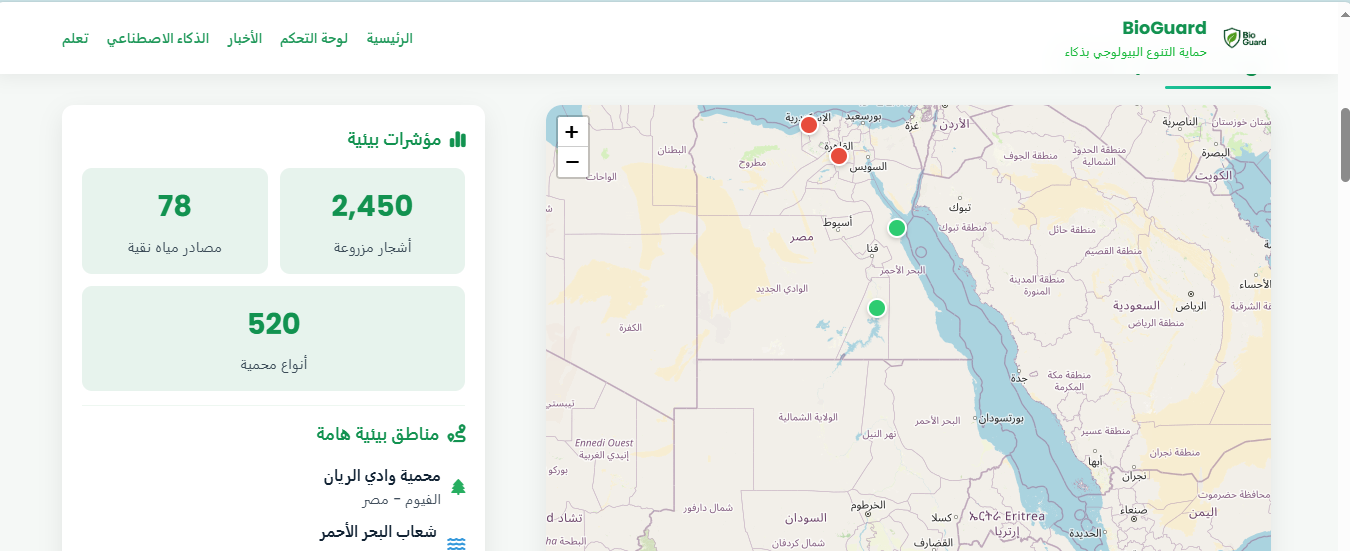The height and width of the screenshot is (551, 1350).
Task: Click the route icon beside مناطق بيئية هامة
Action: point(458,434)
